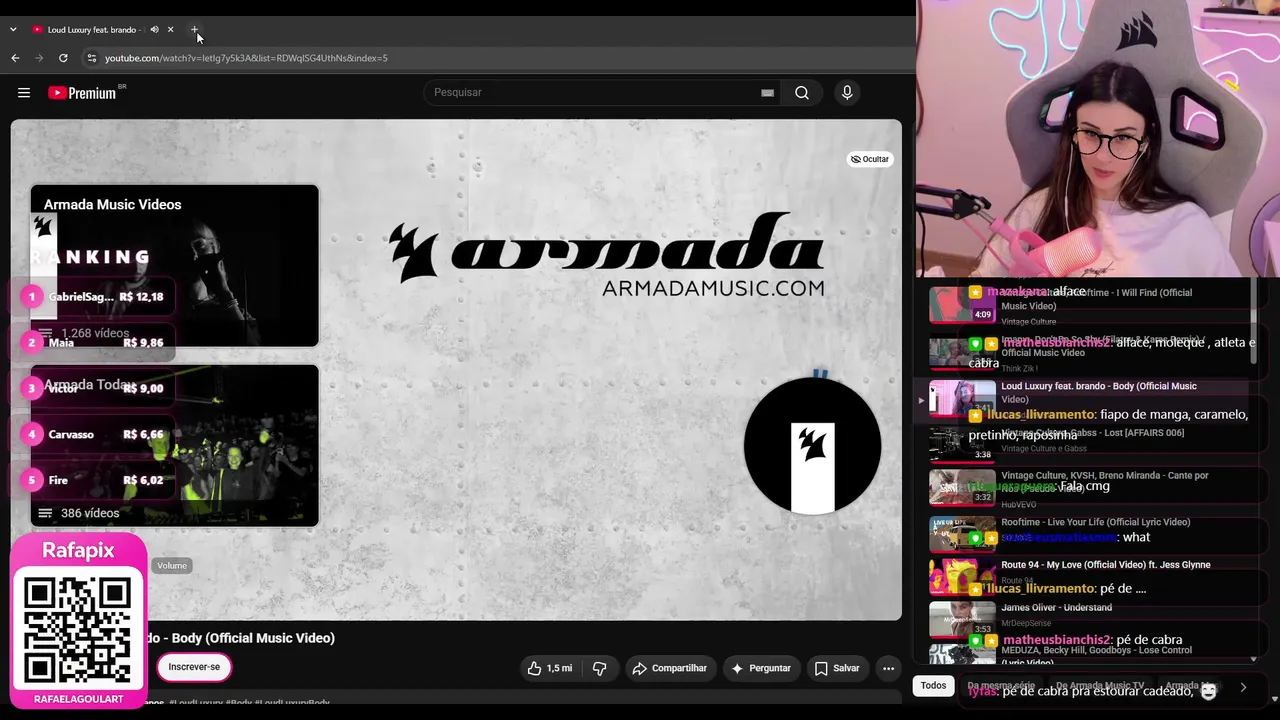Dislike the video with thumbs down
The width and height of the screenshot is (1280, 720).
click(x=600, y=668)
